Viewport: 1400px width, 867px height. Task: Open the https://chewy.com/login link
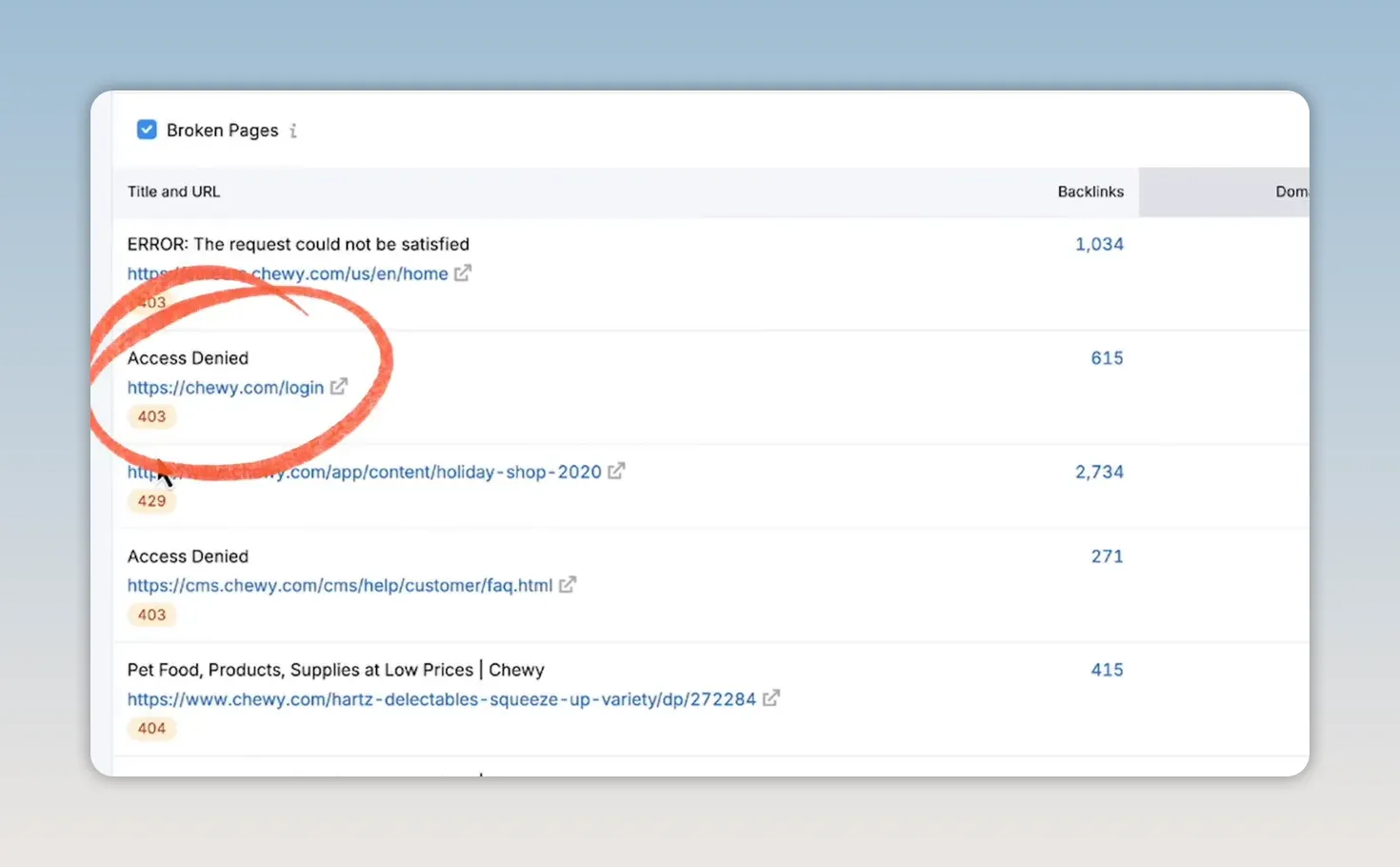pyautogui.click(x=226, y=388)
